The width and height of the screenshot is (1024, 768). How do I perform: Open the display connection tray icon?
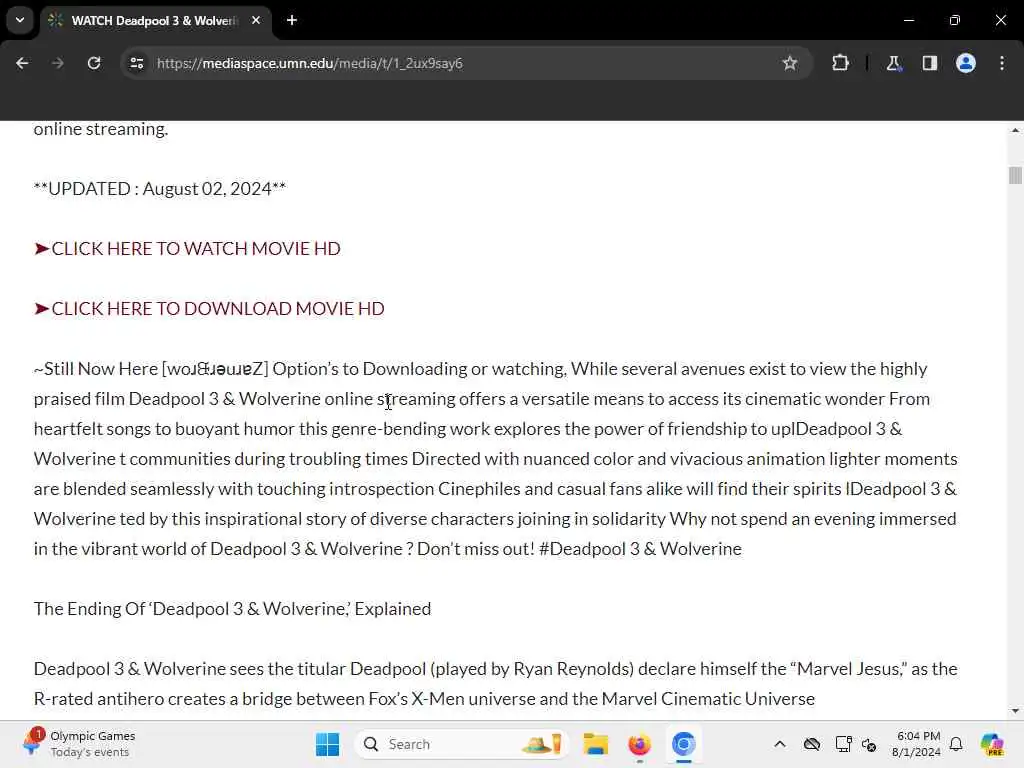[843, 744]
